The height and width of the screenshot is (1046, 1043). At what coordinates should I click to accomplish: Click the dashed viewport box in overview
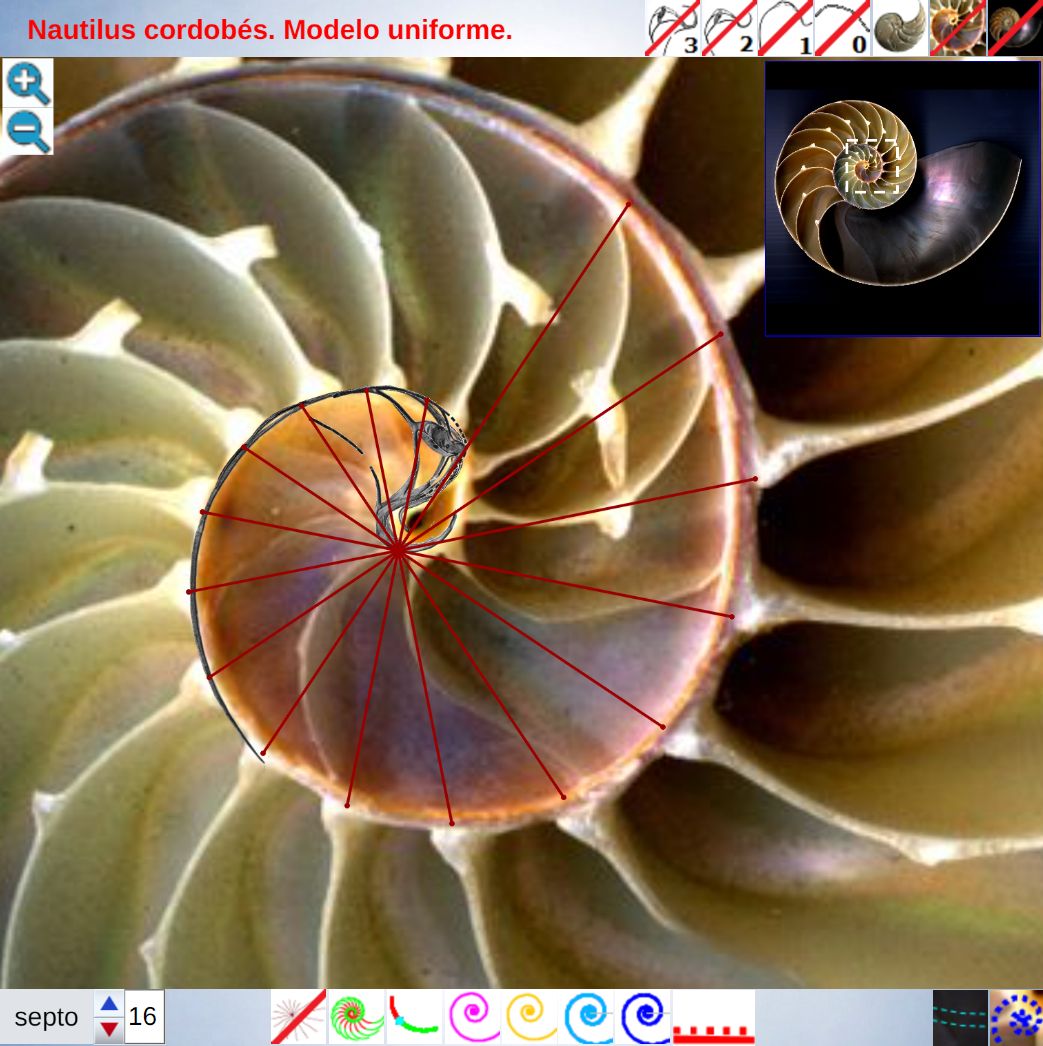point(872,166)
